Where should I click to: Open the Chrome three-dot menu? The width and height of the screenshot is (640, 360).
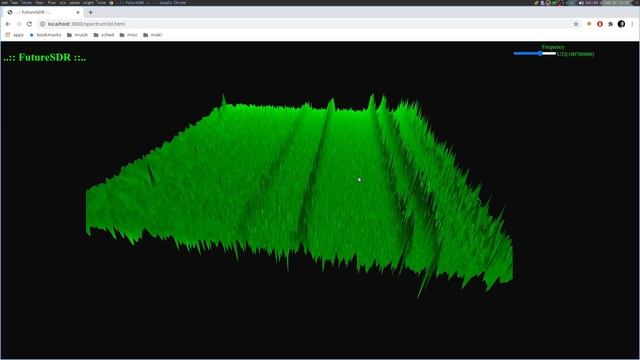632,24
